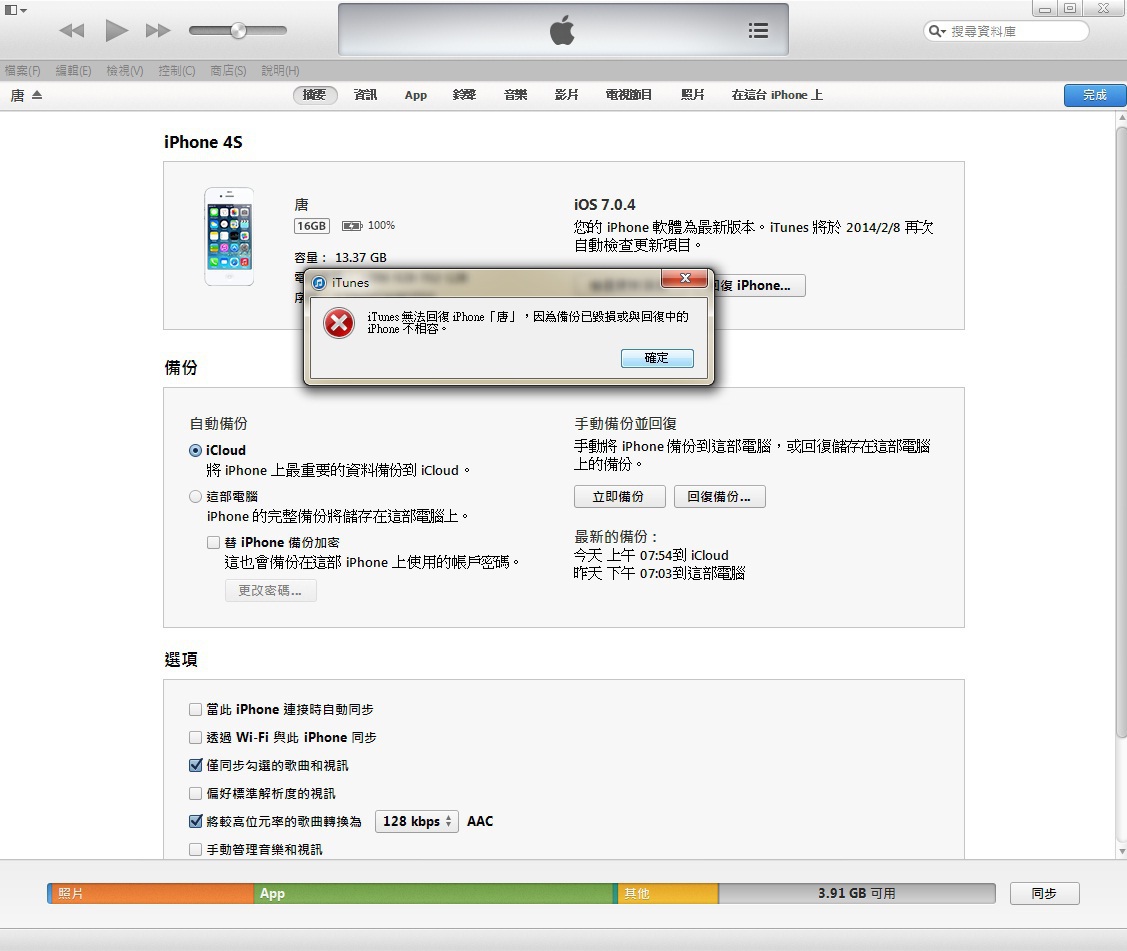The width and height of the screenshot is (1127, 951).
Task: Click the eject icon next to 唐
Action: click(x=37, y=95)
